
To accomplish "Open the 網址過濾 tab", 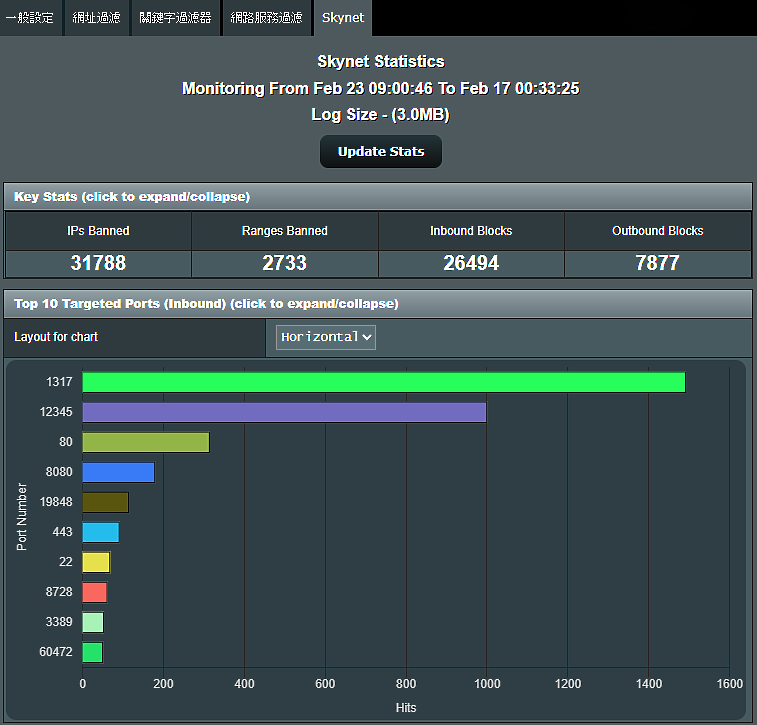I will click(x=97, y=18).
